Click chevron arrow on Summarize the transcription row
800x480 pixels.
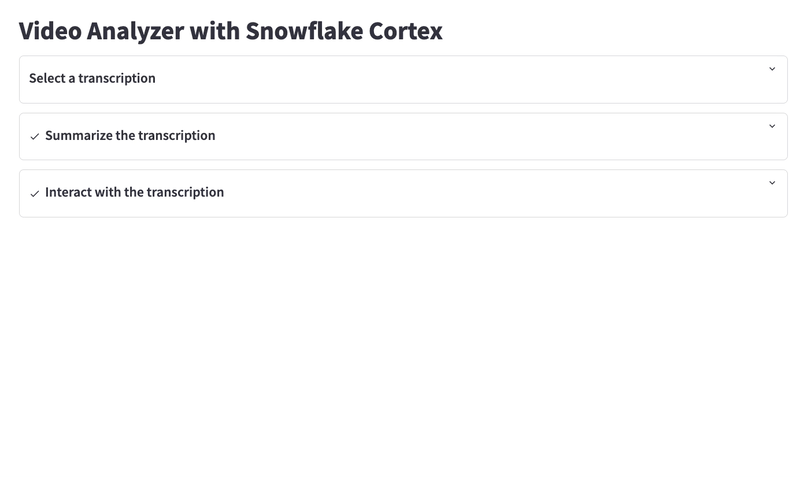(772, 126)
